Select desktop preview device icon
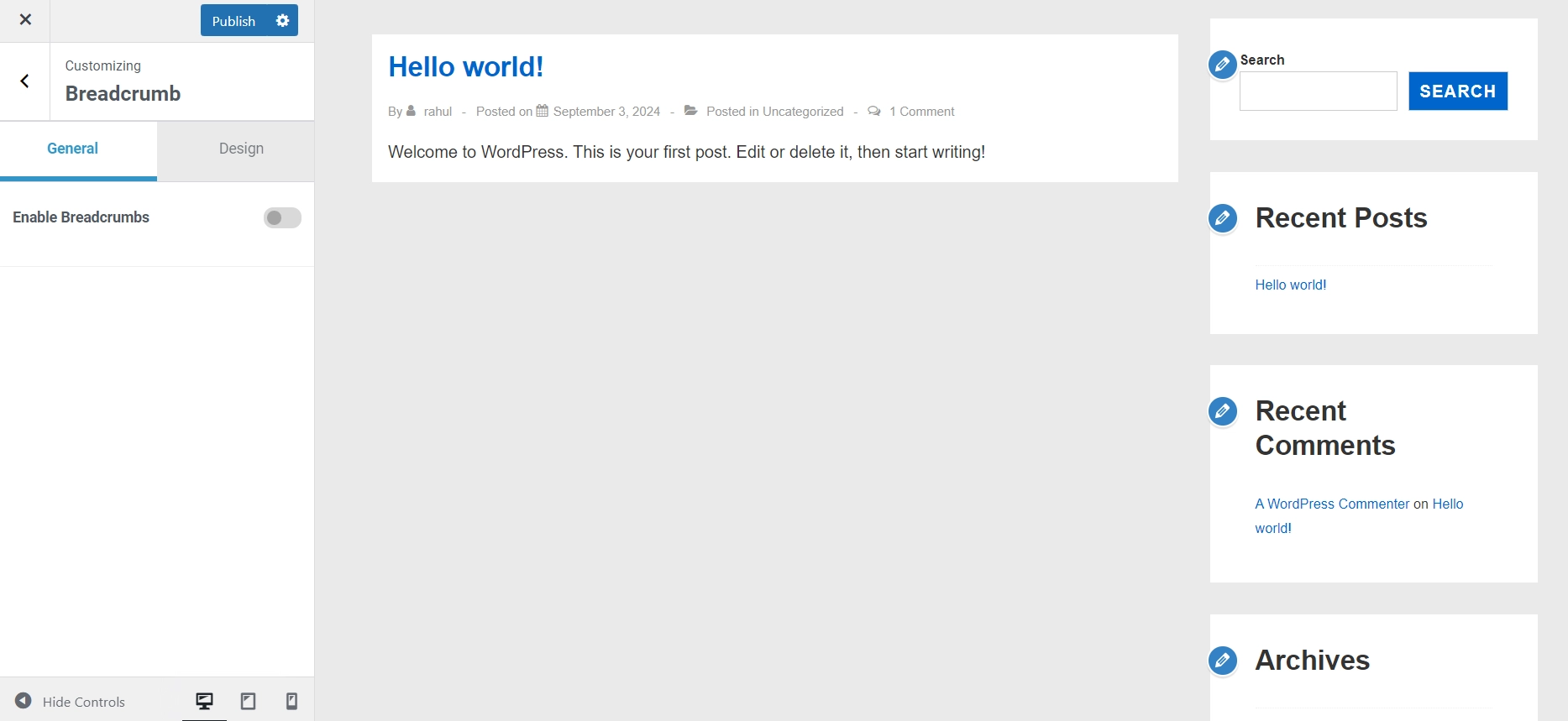Screen dimensions: 1568x721 click(x=204, y=701)
